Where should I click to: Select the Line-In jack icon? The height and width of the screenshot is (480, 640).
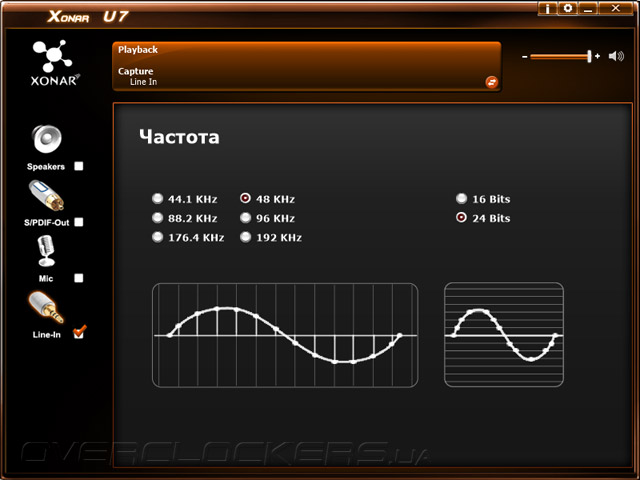(46, 307)
